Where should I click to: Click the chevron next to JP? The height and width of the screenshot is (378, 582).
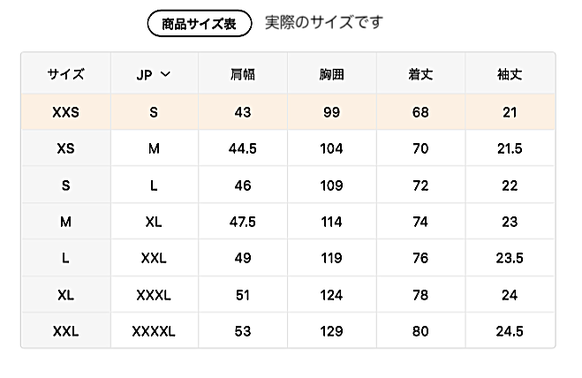pyautogui.click(x=166, y=74)
